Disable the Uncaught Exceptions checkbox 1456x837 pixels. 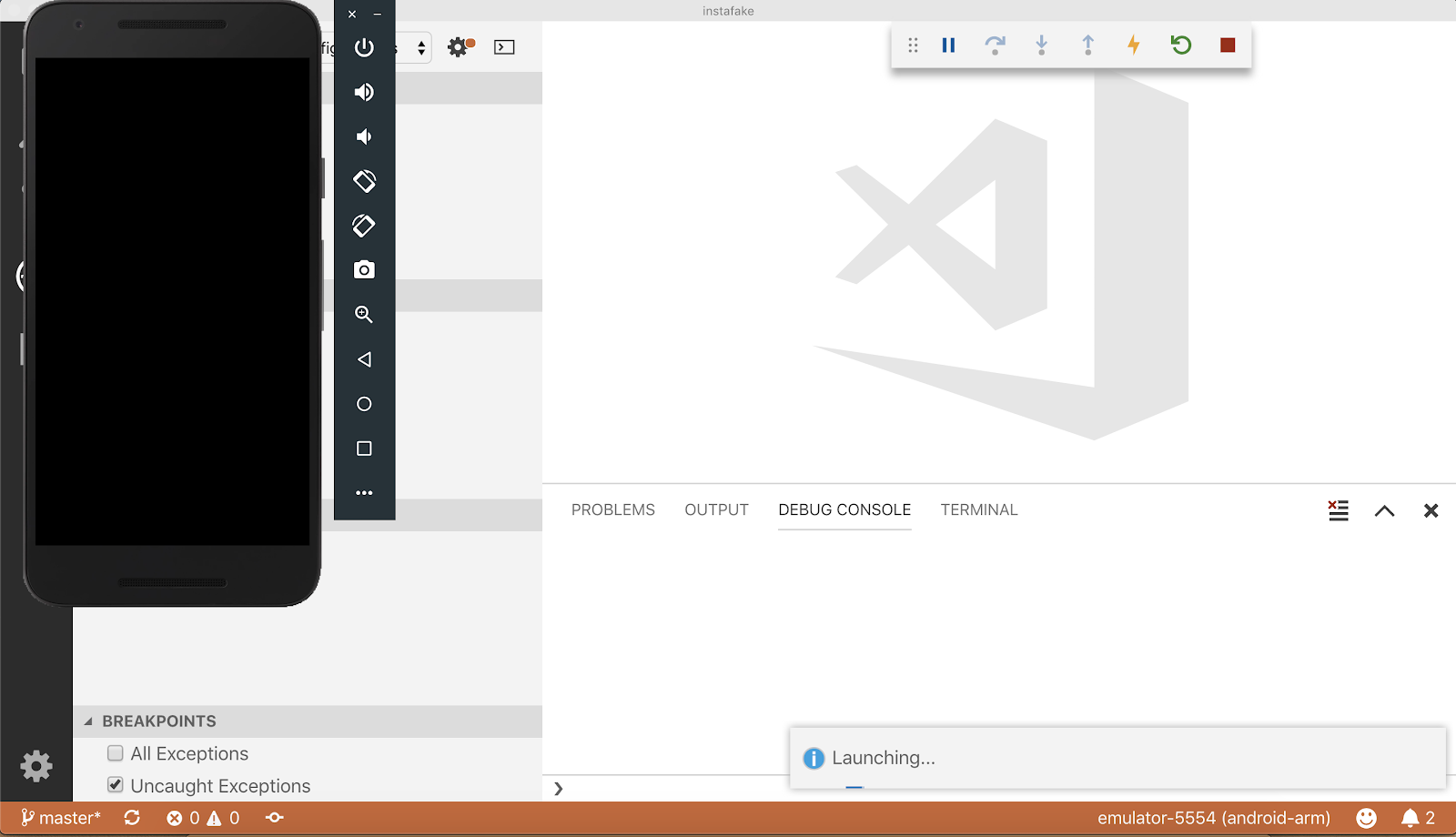[x=116, y=785]
